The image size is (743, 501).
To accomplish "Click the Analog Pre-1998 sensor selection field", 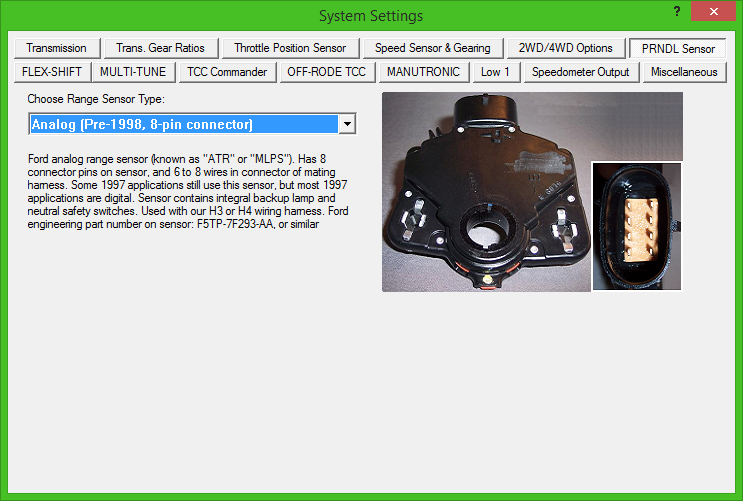I will click(x=183, y=124).
